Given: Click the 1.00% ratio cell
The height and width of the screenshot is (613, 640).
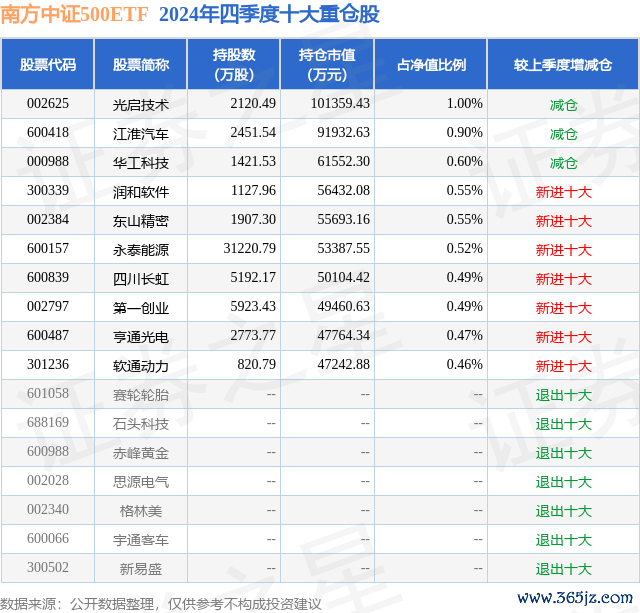Looking at the screenshot, I should pyautogui.click(x=464, y=104).
